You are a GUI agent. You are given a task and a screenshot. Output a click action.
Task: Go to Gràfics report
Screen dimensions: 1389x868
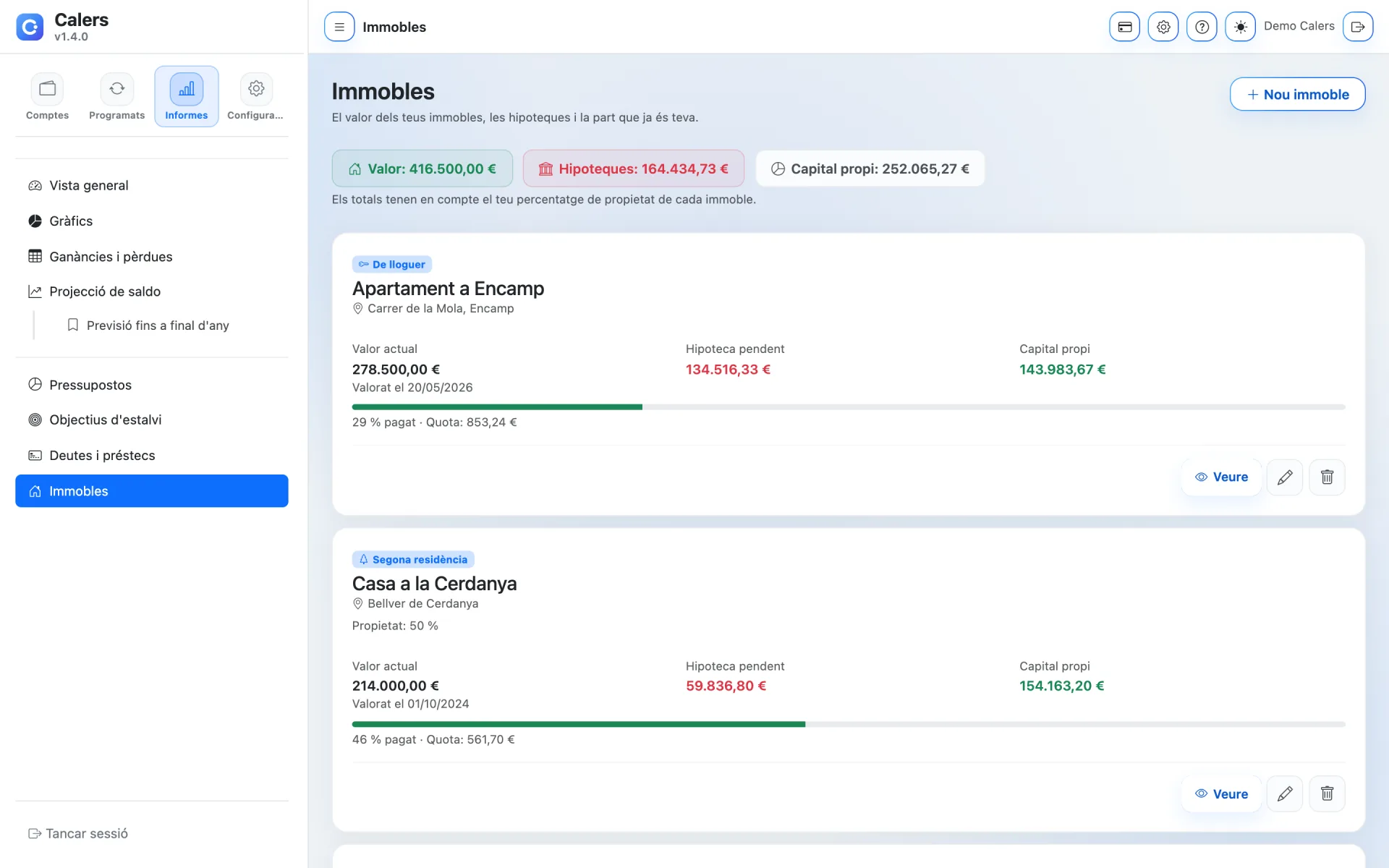152,221
